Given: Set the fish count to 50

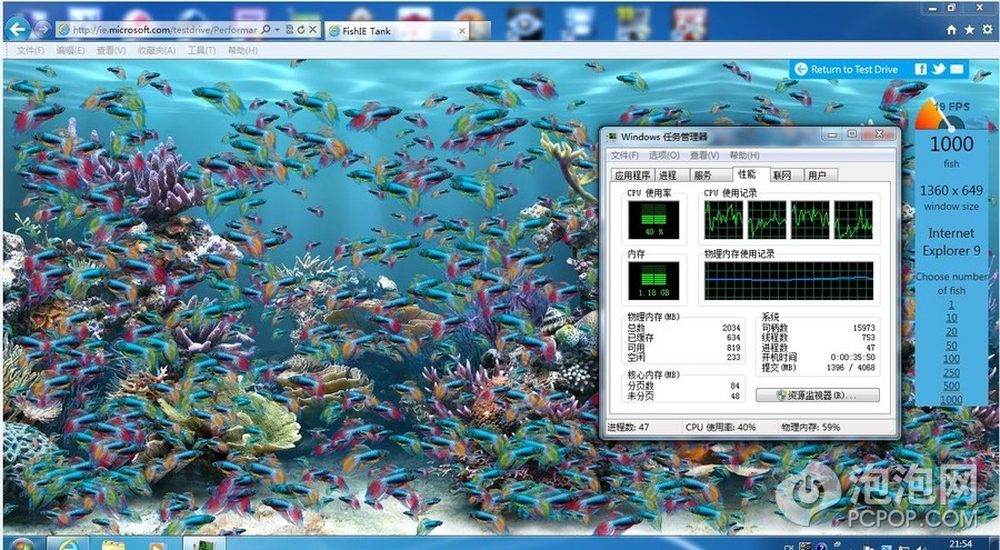Looking at the screenshot, I should (x=951, y=345).
